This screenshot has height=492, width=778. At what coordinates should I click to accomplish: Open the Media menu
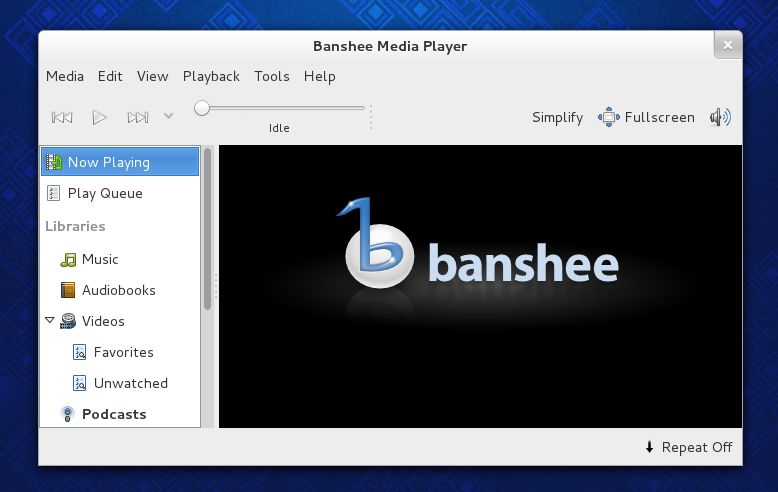click(x=65, y=76)
